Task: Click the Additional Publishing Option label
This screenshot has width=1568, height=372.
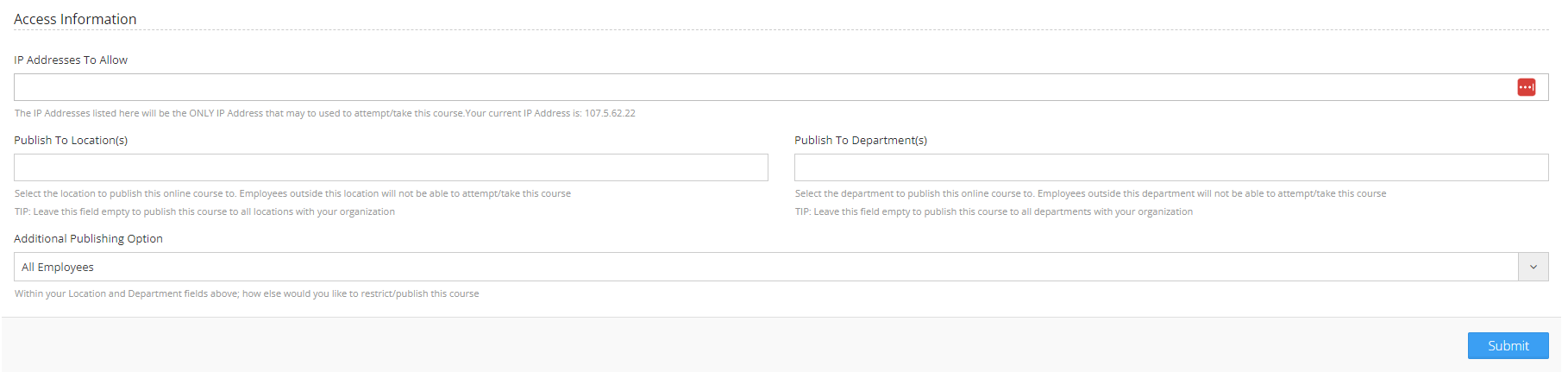Action: pos(88,238)
